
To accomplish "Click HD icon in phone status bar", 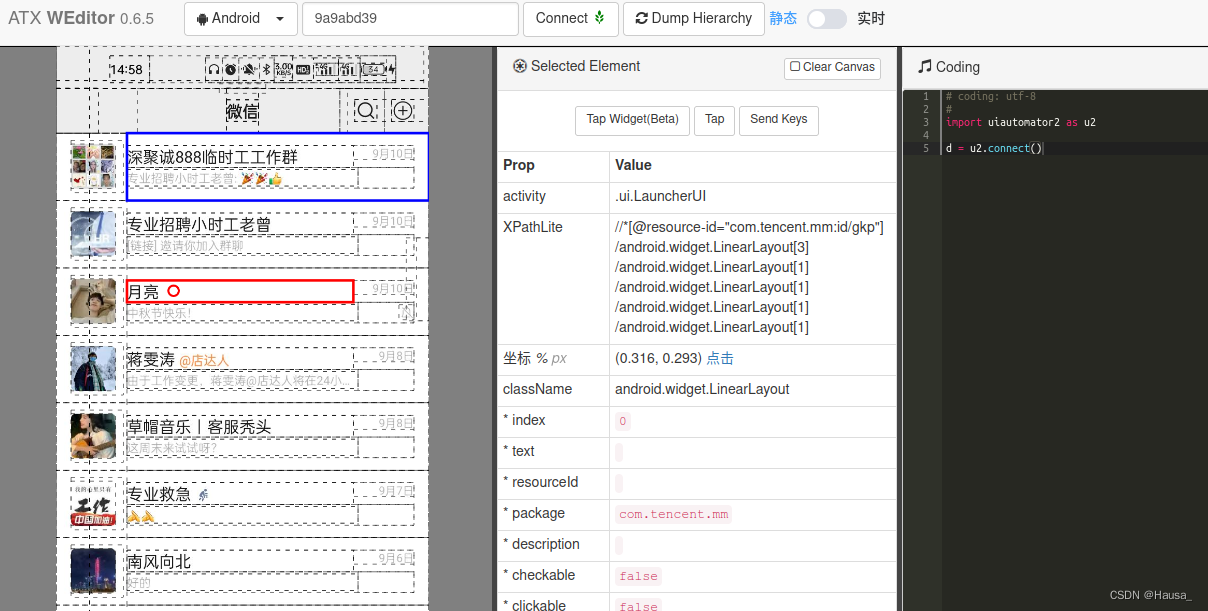I will click(x=303, y=69).
